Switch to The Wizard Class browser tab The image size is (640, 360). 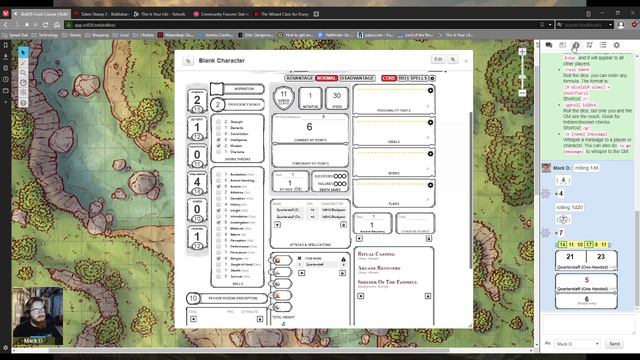click(281, 14)
